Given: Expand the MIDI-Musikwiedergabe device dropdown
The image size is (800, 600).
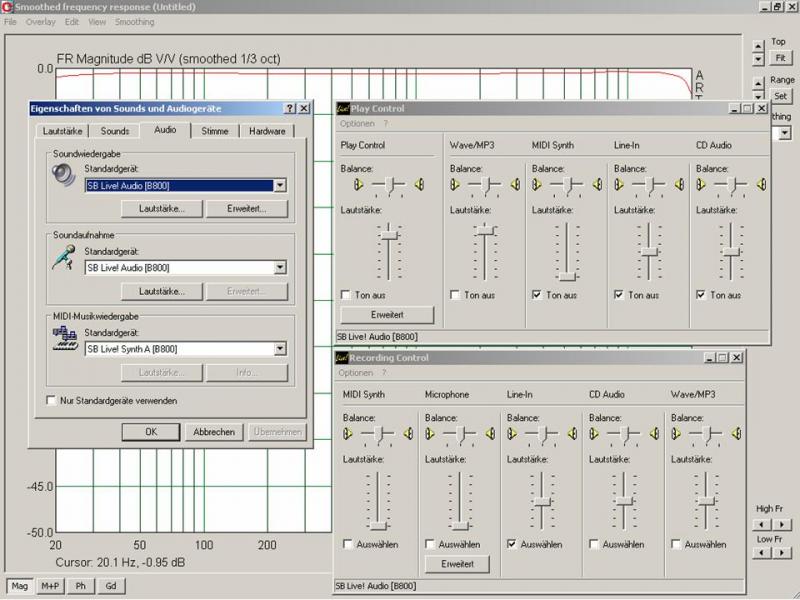Looking at the screenshot, I should tap(280, 349).
